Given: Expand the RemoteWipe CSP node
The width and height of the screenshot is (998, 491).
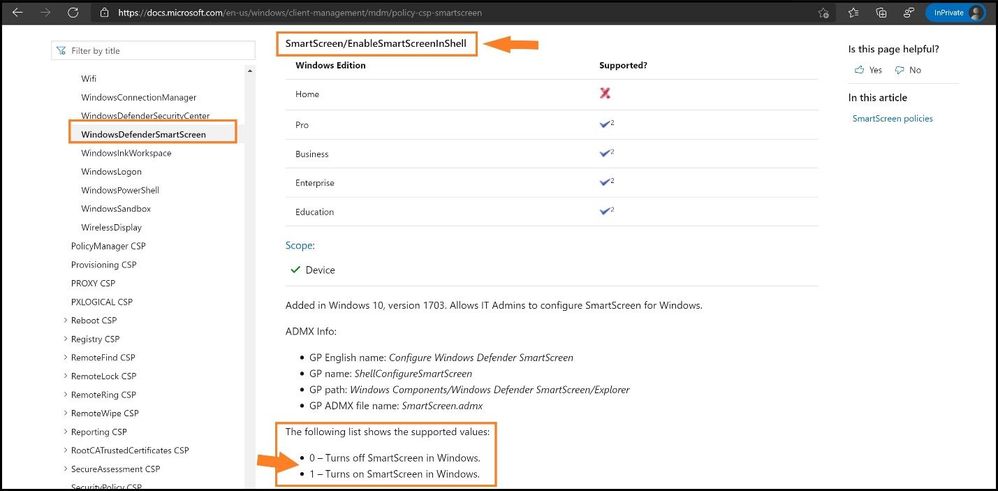Looking at the screenshot, I should pyautogui.click(x=66, y=413).
